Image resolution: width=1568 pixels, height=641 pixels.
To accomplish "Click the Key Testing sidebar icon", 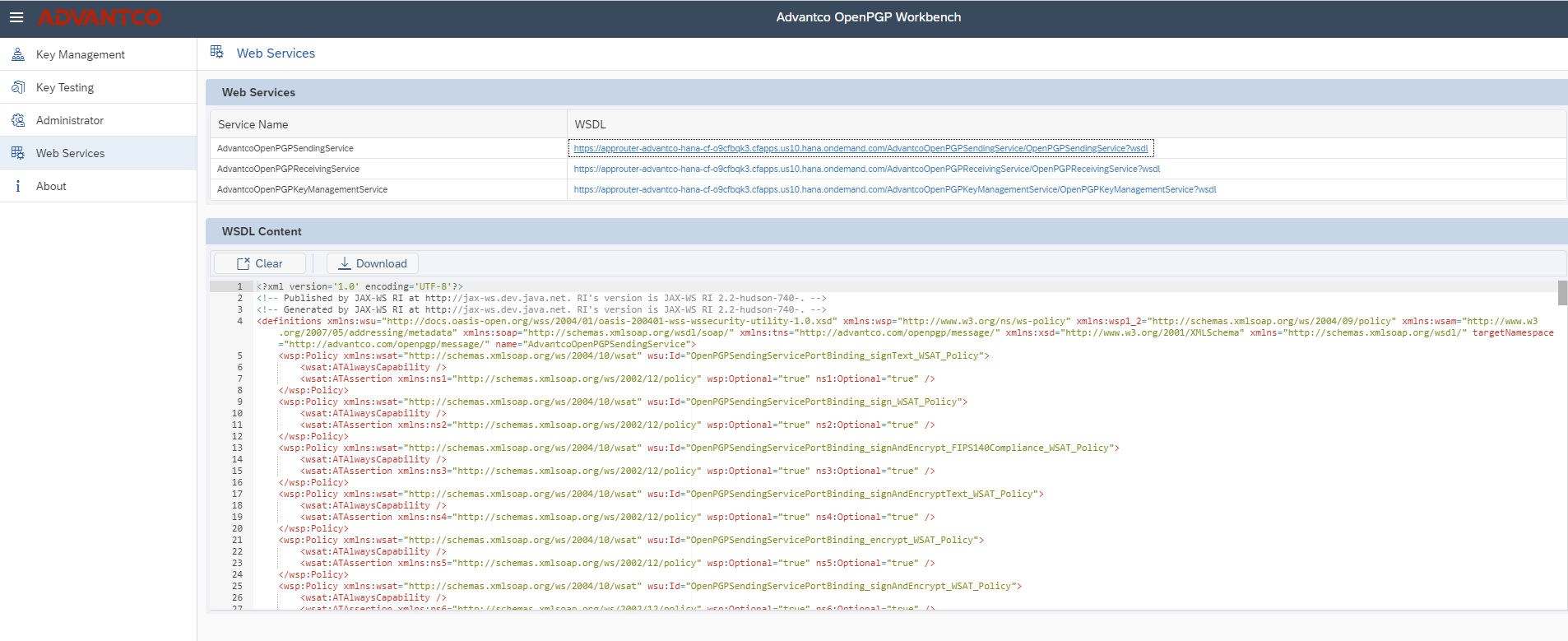I will pyautogui.click(x=18, y=87).
